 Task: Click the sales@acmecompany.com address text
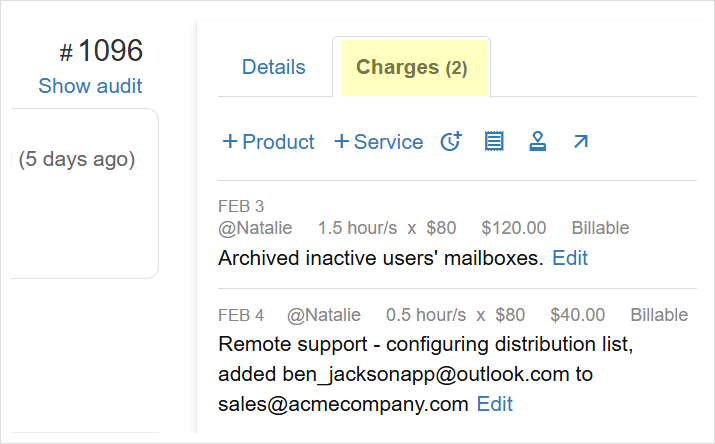(343, 404)
